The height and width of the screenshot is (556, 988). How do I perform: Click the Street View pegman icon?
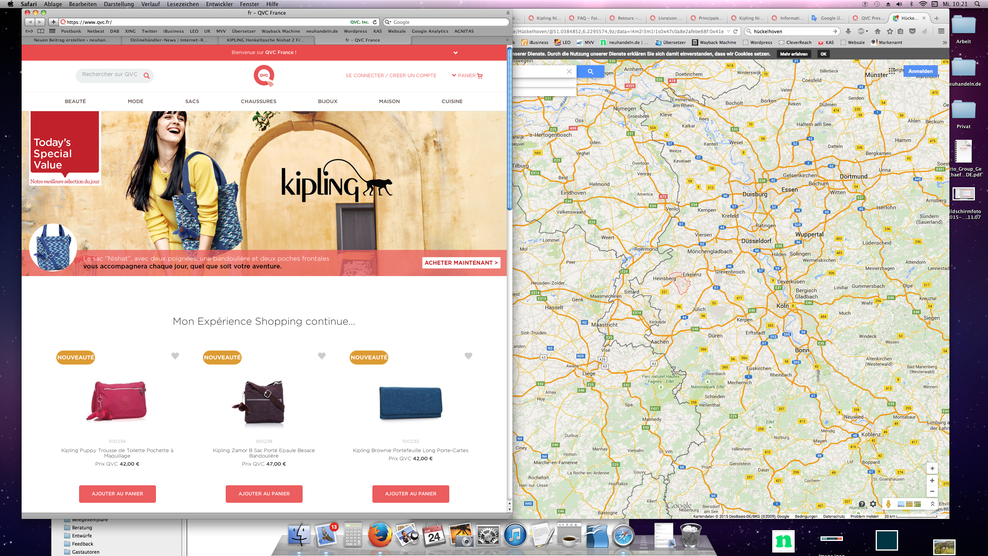point(888,504)
